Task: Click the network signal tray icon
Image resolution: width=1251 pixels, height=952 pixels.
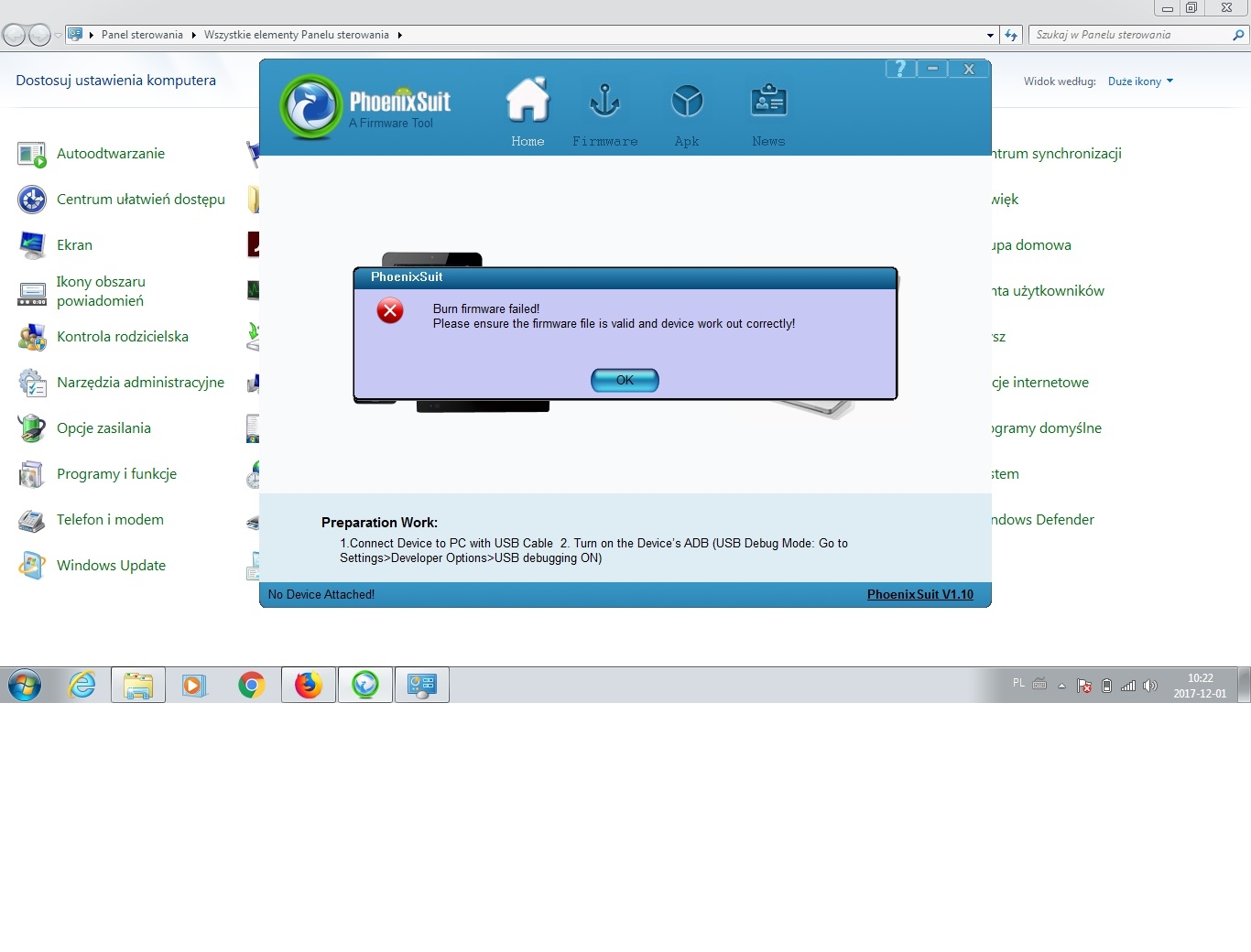Action: [1128, 686]
